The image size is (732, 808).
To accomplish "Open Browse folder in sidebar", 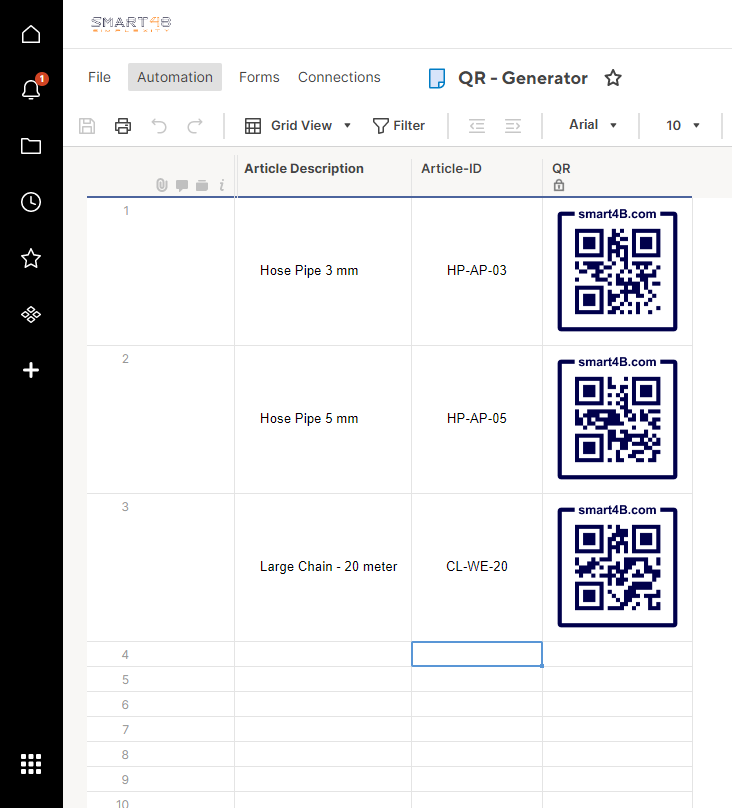I will tap(31, 146).
